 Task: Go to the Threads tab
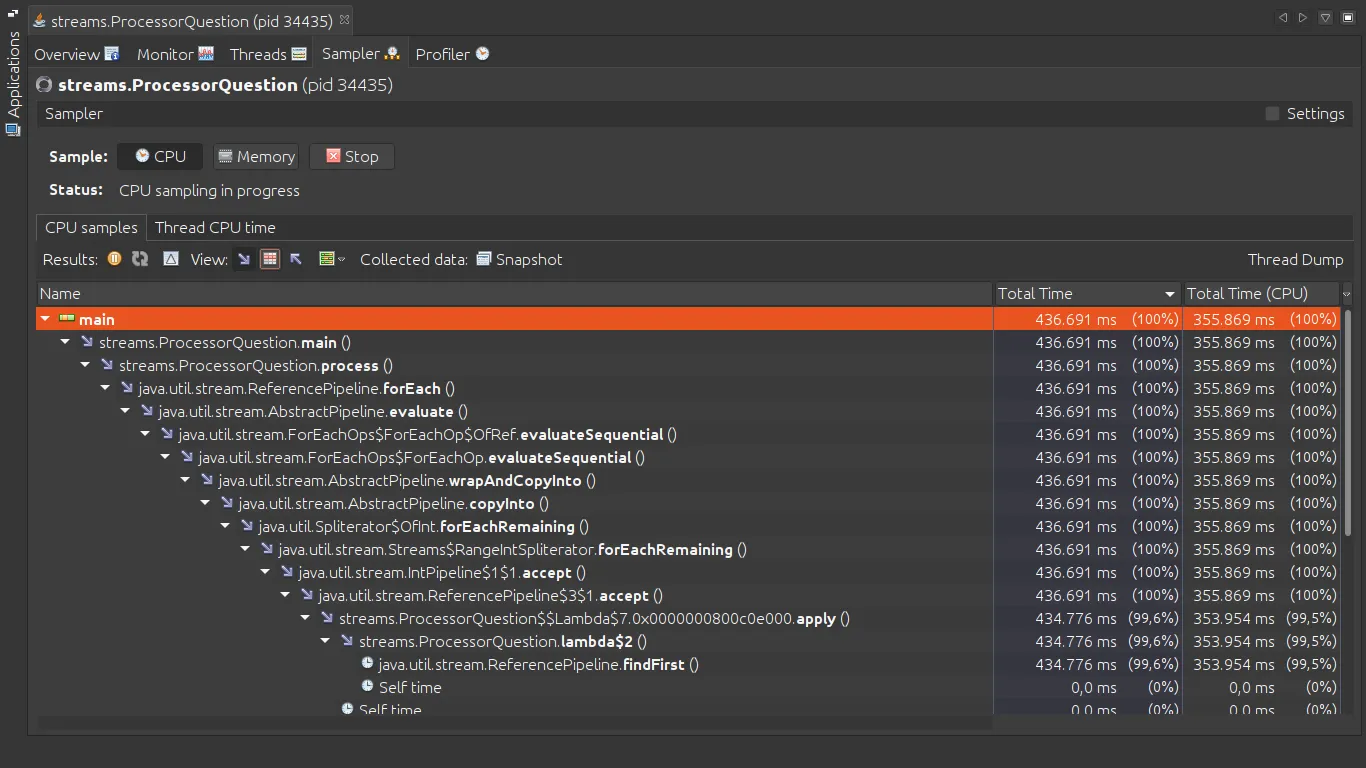click(x=268, y=54)
